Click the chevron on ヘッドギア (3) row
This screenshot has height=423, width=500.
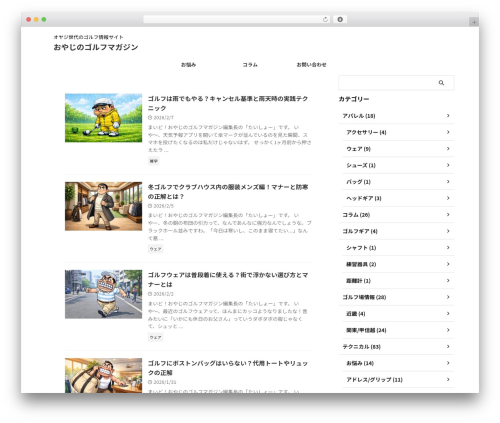[x=448, y=198]
